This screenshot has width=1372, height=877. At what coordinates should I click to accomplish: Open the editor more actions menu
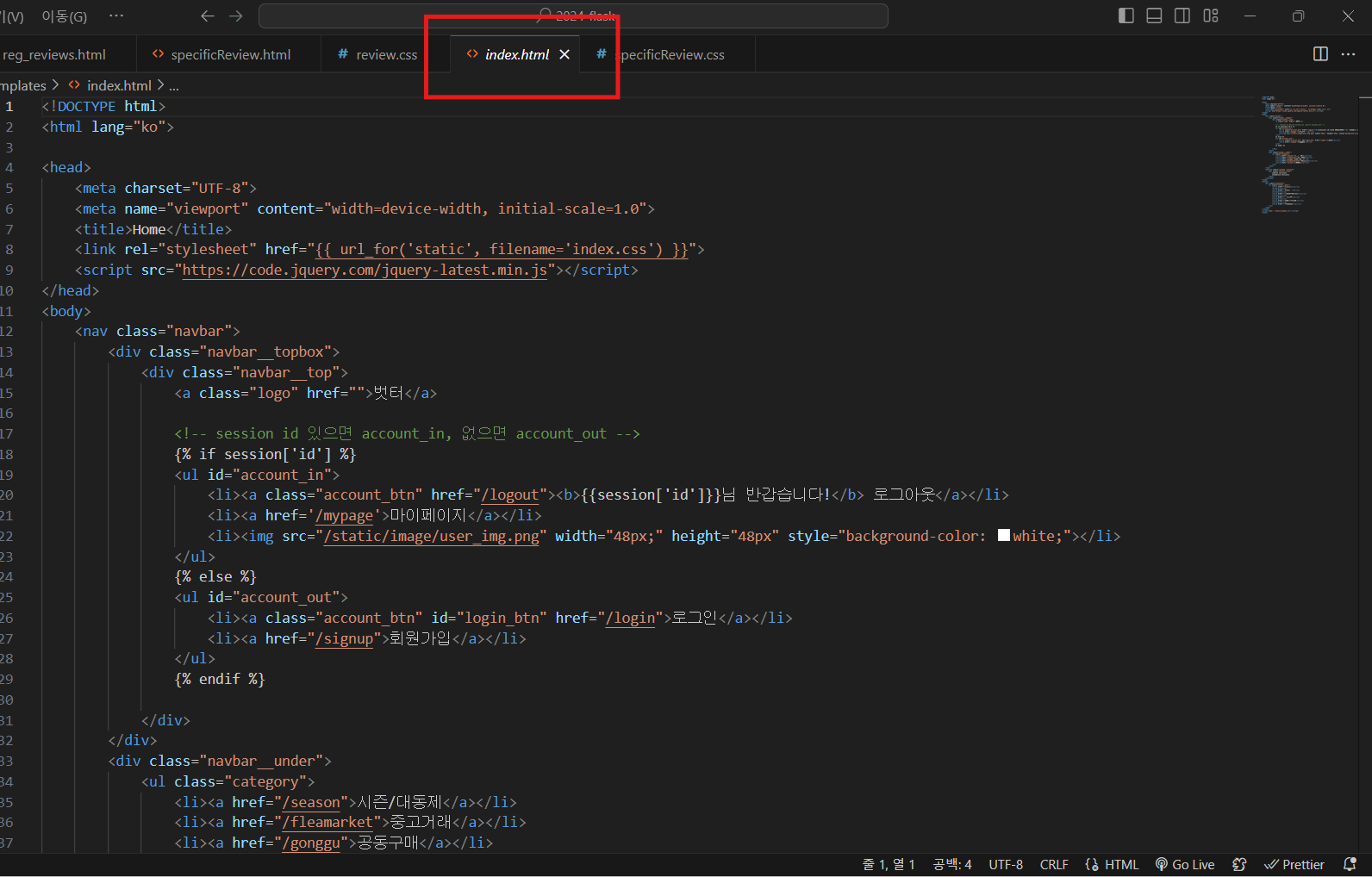pos(1349,54)
